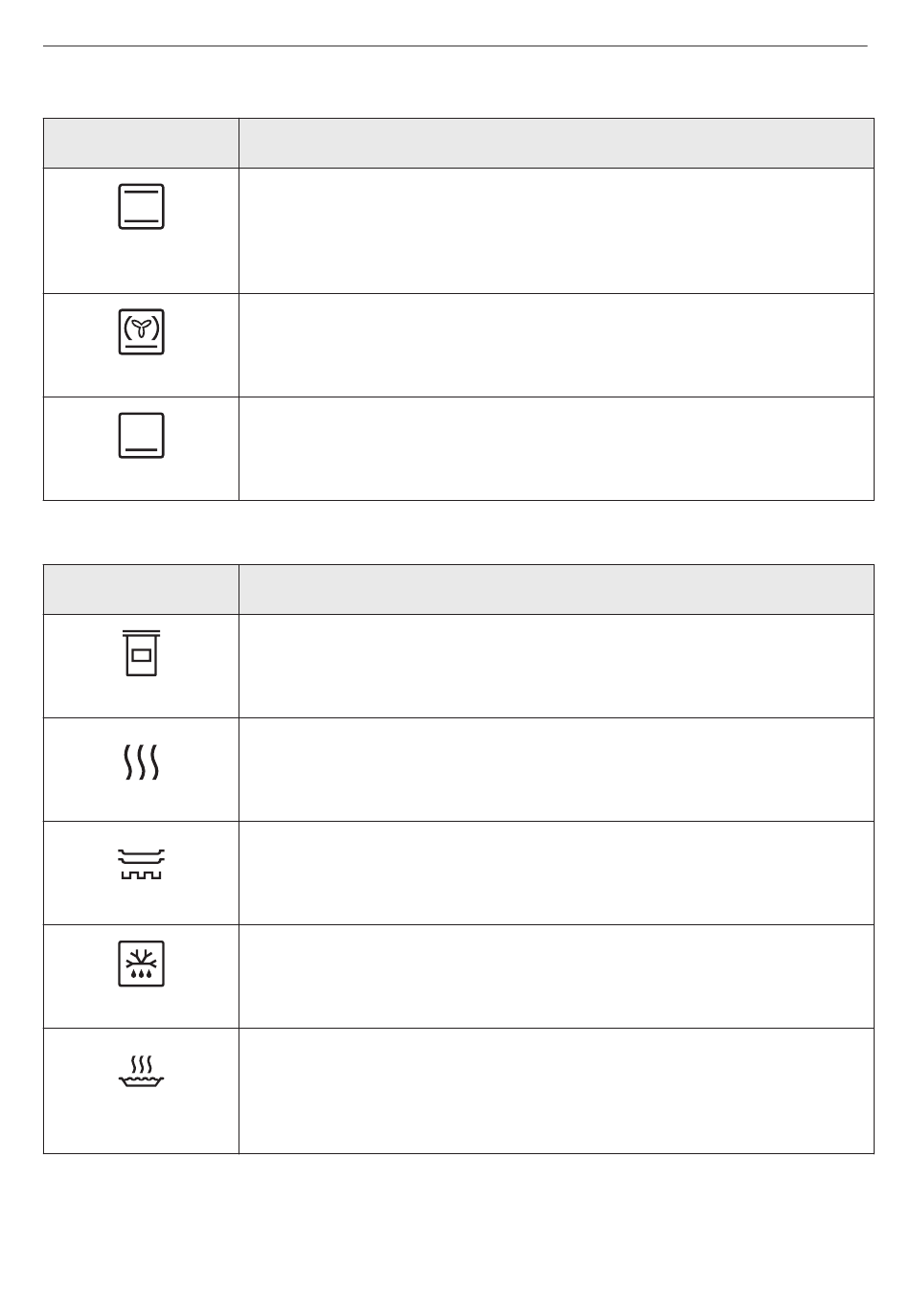Click the empty cell beside the bottom heat icon
The width and height of the screenshot is (910, 1316).
click(x=556, y=448)
